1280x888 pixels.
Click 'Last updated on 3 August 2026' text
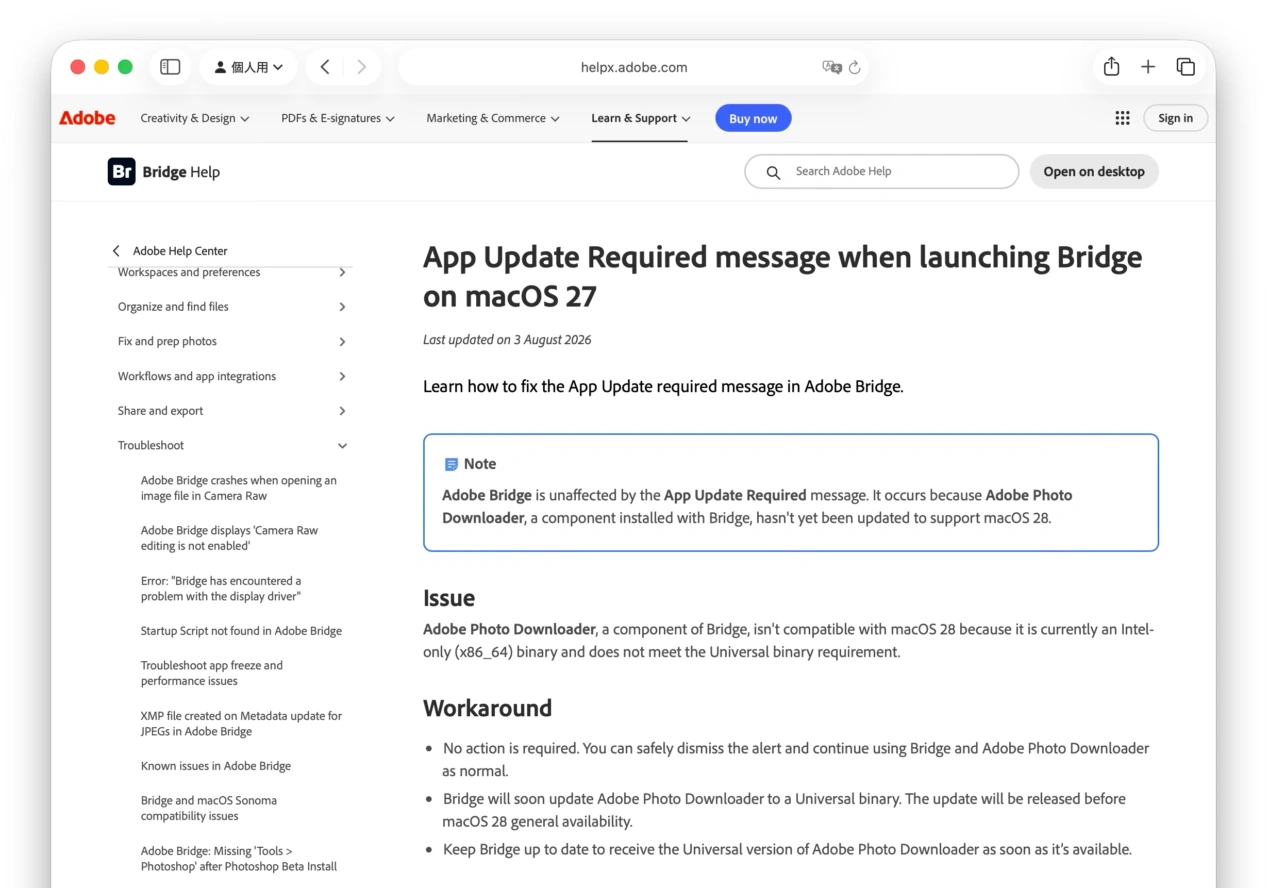tap(507, 340)
